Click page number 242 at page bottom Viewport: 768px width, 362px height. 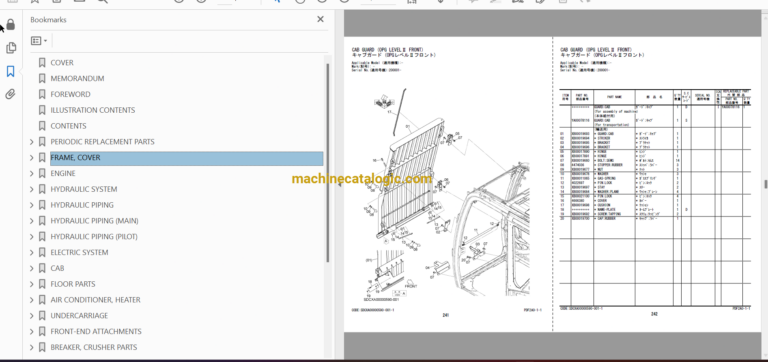coord(654,314)
